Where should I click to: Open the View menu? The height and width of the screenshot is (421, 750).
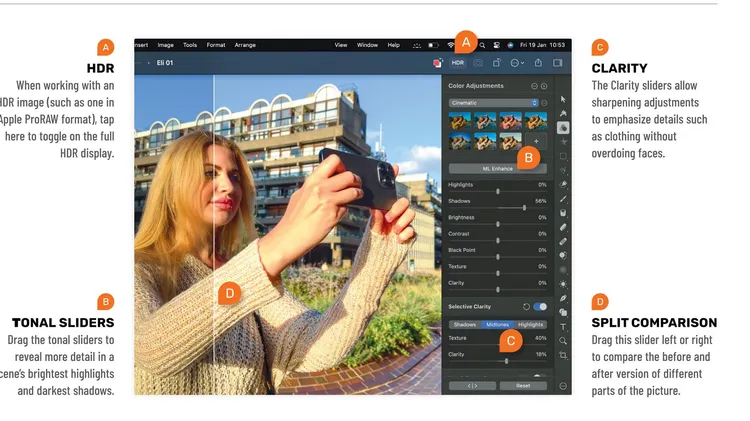point(341,45)
